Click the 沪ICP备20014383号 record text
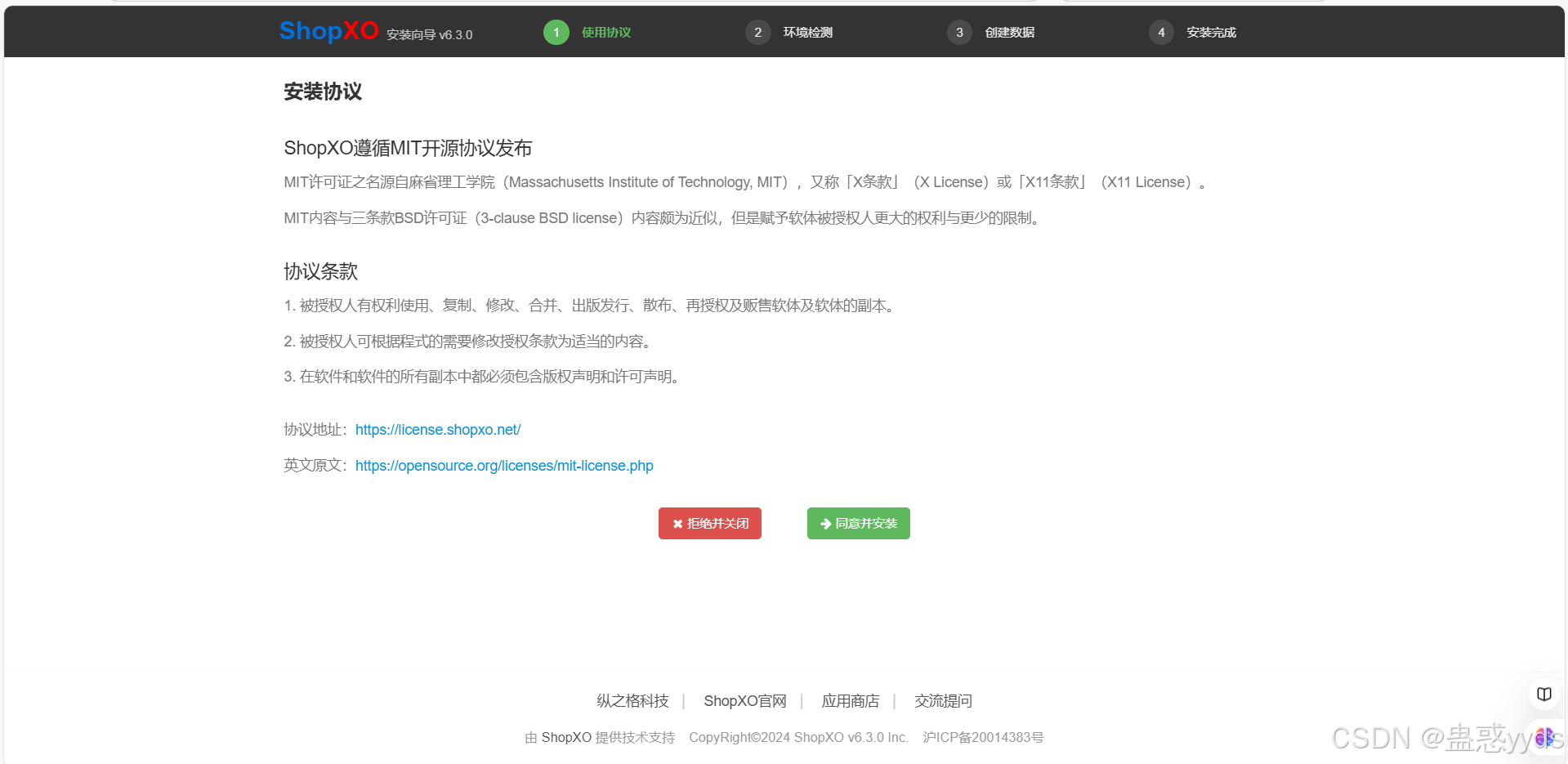This screenshot has height=764, width=1568. pos(983,738)
